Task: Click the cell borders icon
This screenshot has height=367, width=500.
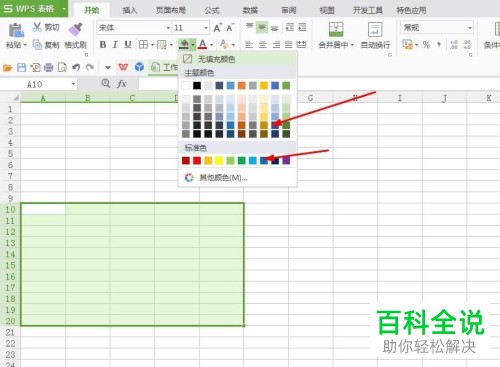Action: 143,44
